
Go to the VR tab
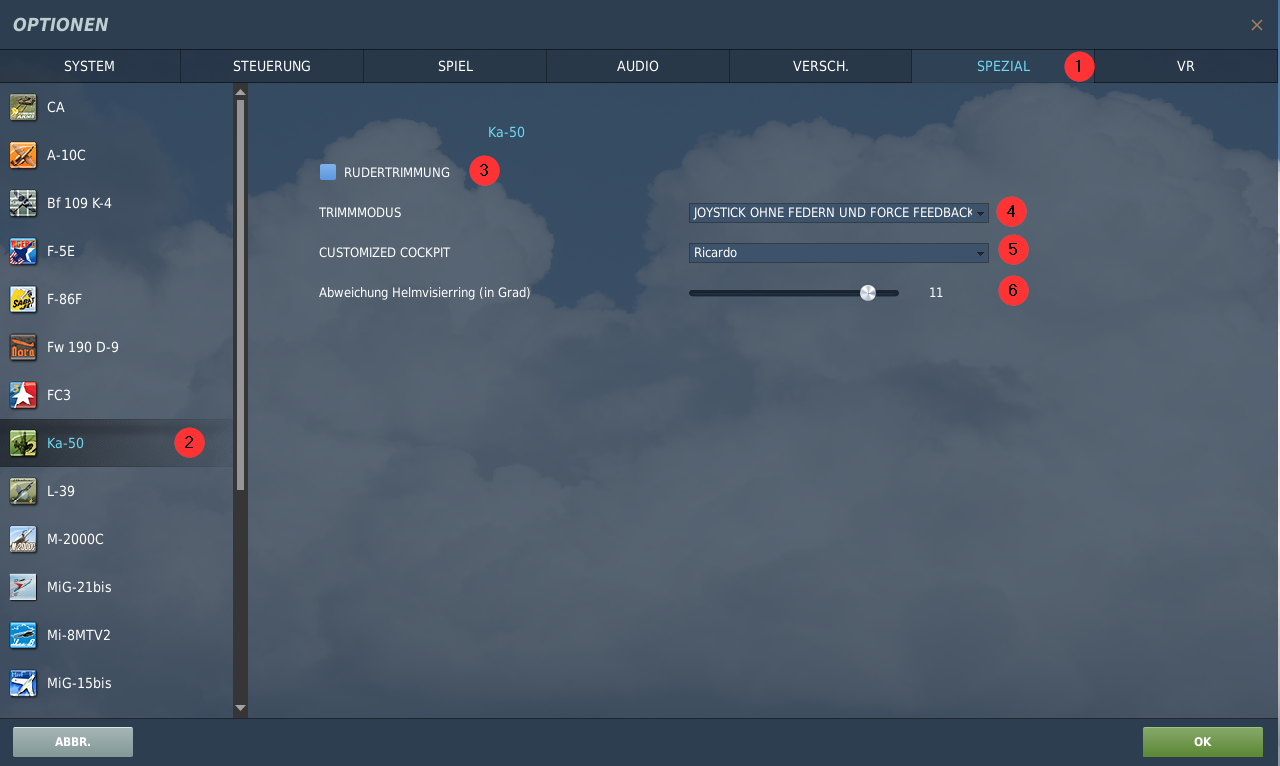1186,66
